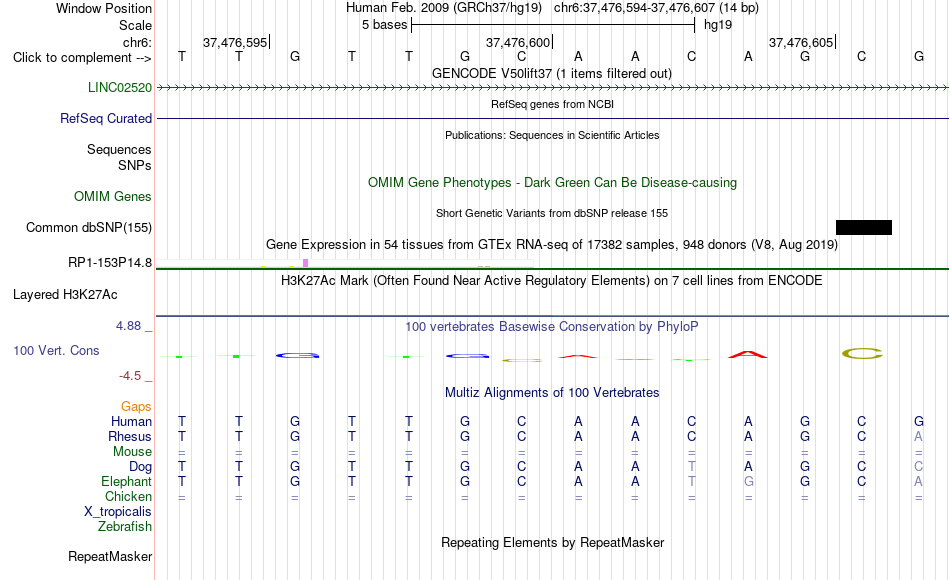Click the 4.88 upper conservation value
The height and width of the screenshot is (580, 950).
tap(128, 326)
